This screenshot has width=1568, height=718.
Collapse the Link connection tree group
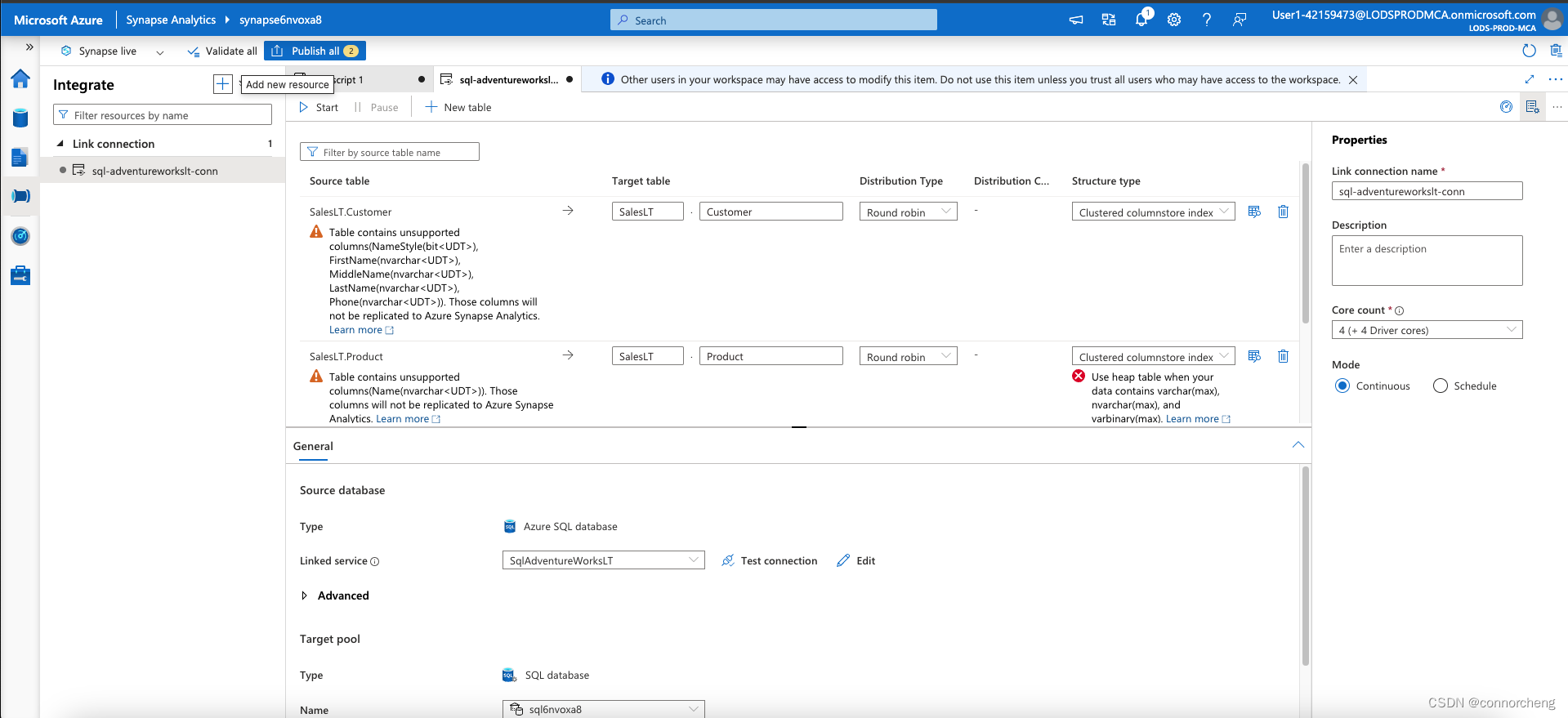(60, 143)
